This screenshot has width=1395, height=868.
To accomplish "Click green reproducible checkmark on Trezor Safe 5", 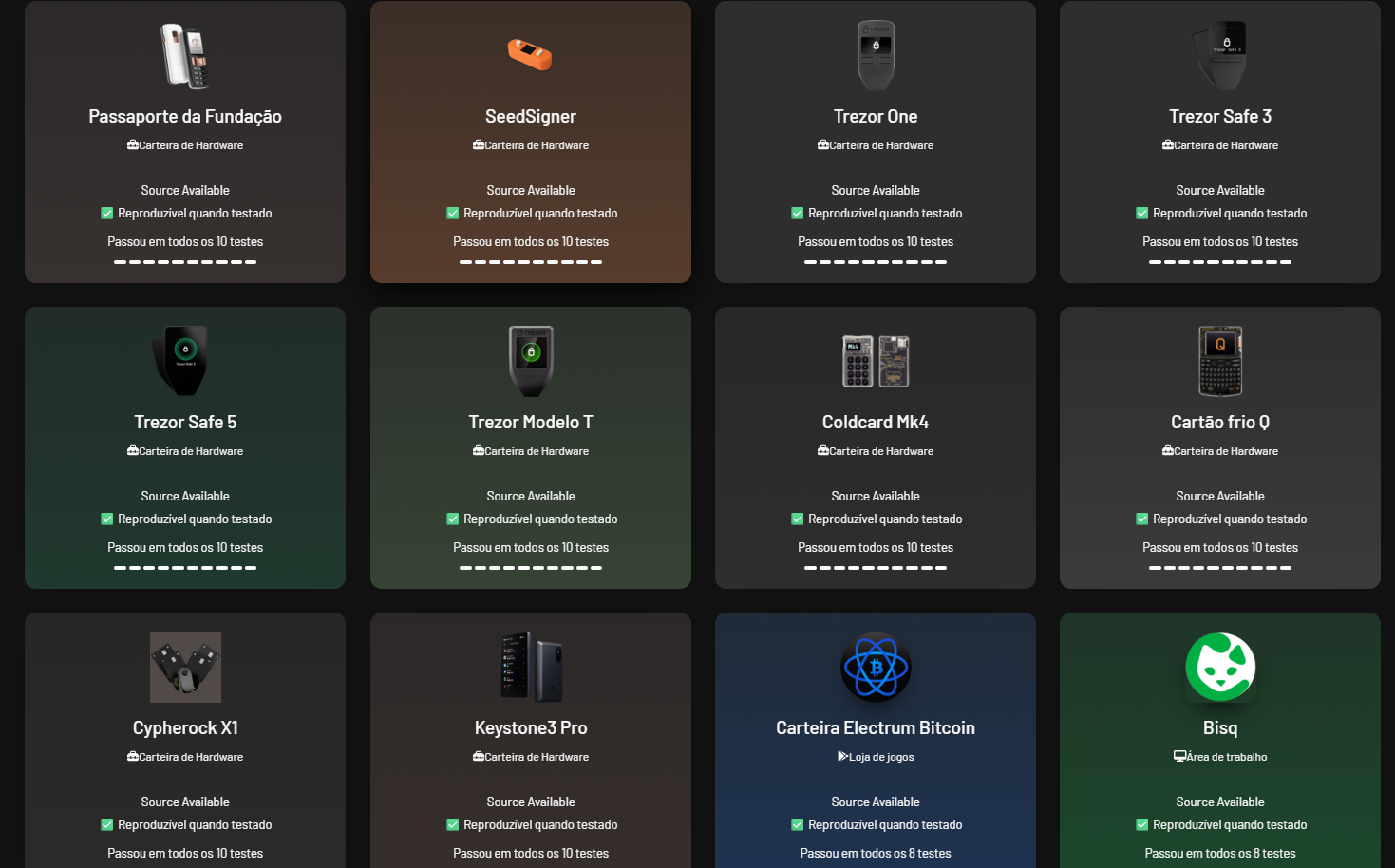I will coord(107,519).
